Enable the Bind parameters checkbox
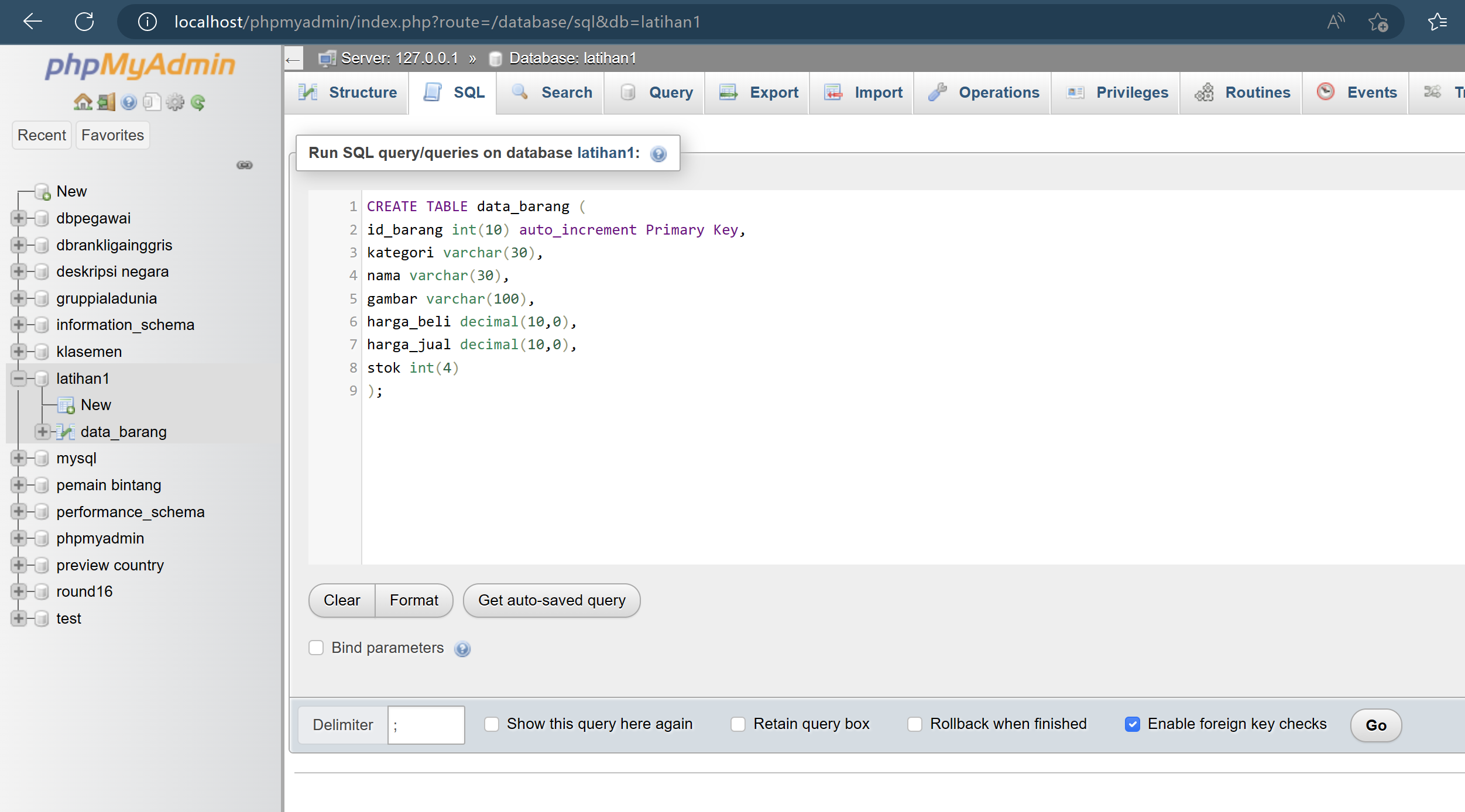The height and width of the screenshot is (812, 1465). tap(317, 648)
